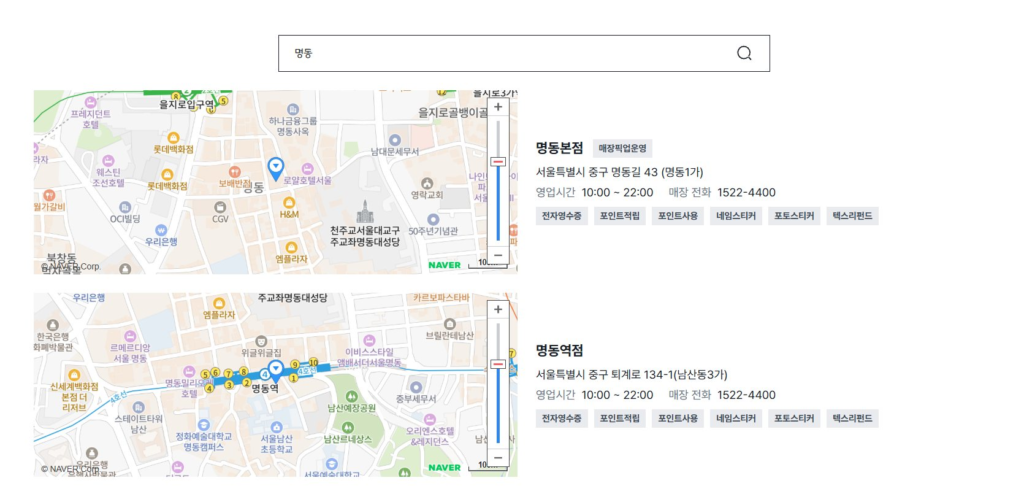Screen dimensions: 1024x502
Task: Click the 오리엔스호텔 marker
Action: coord(429,419)
